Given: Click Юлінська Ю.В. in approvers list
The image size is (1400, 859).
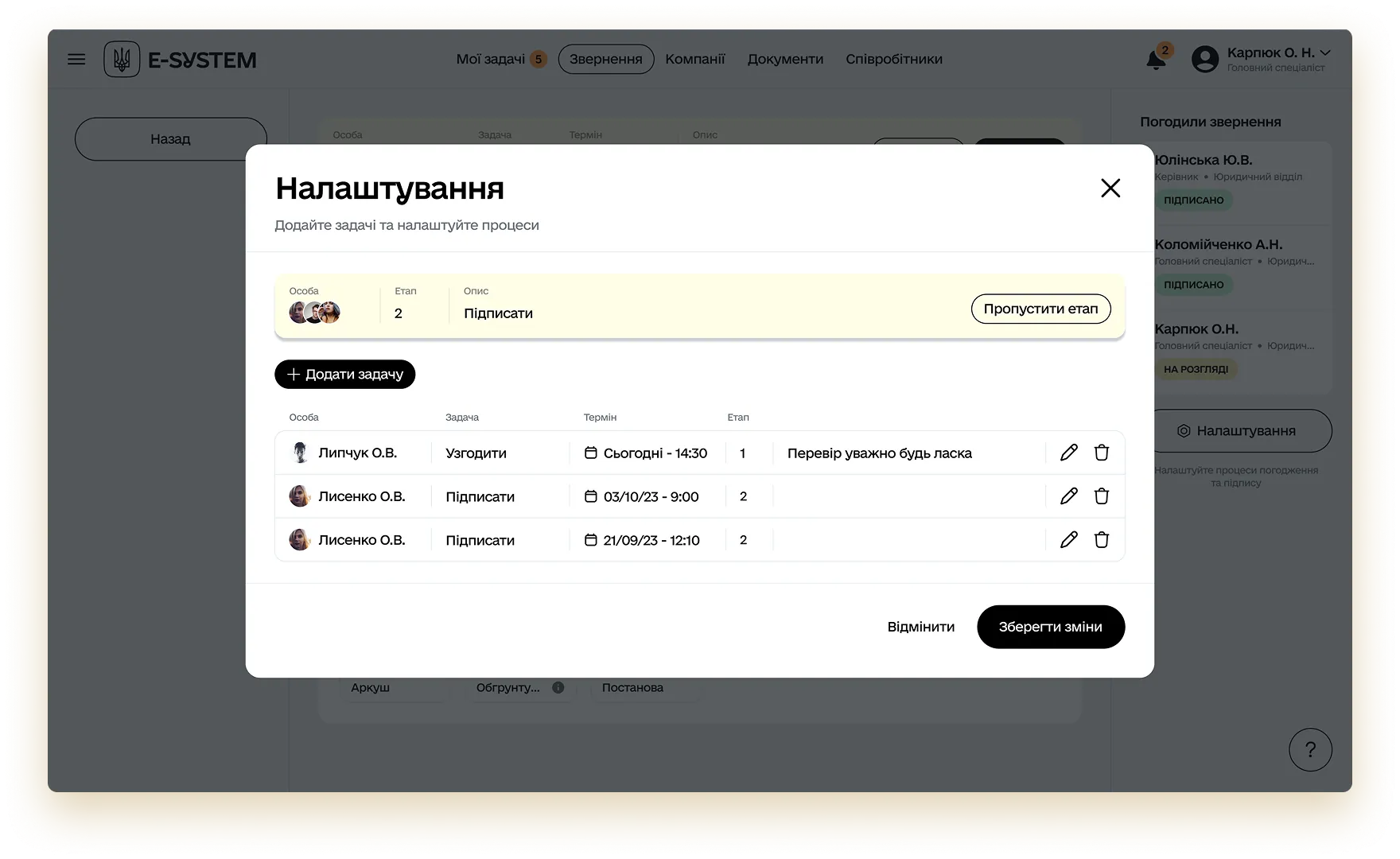Looking at the screenshot, I should 1204,160.
